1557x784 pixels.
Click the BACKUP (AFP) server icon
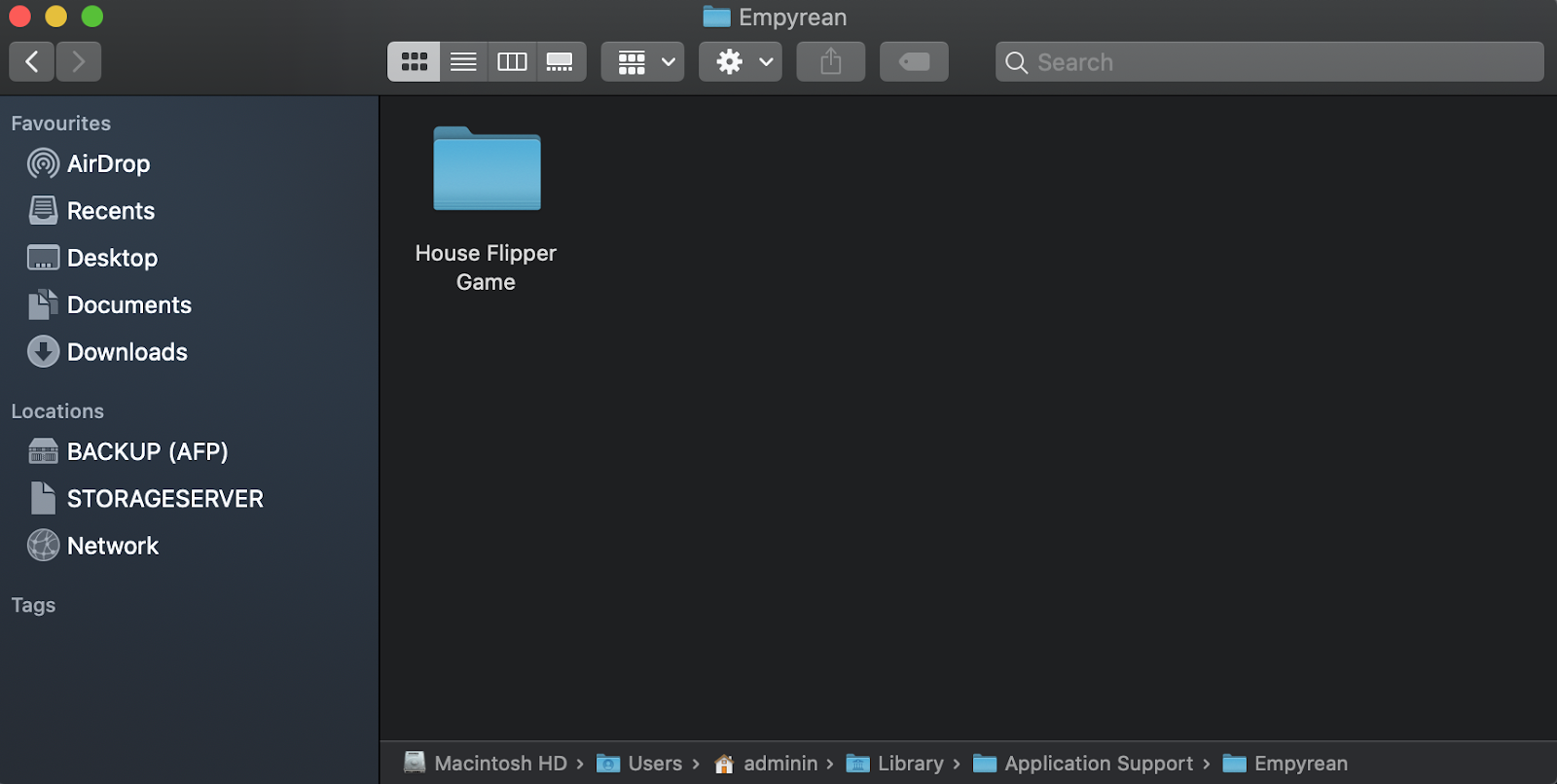(43, 451)
